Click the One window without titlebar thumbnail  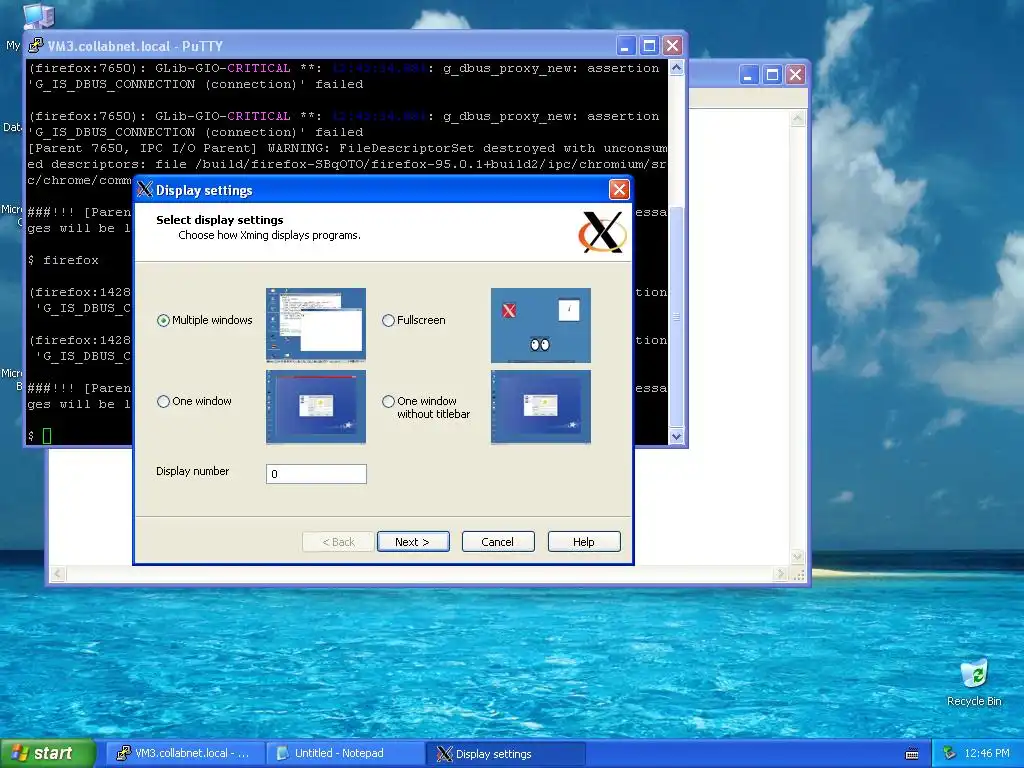pyautogui.click(x=541, y=407)
